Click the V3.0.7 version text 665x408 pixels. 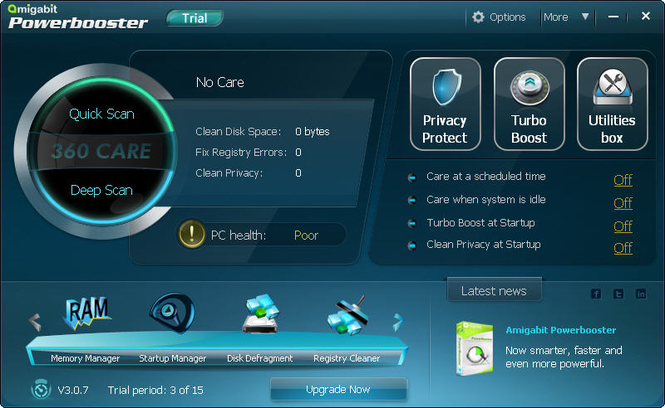73,390
